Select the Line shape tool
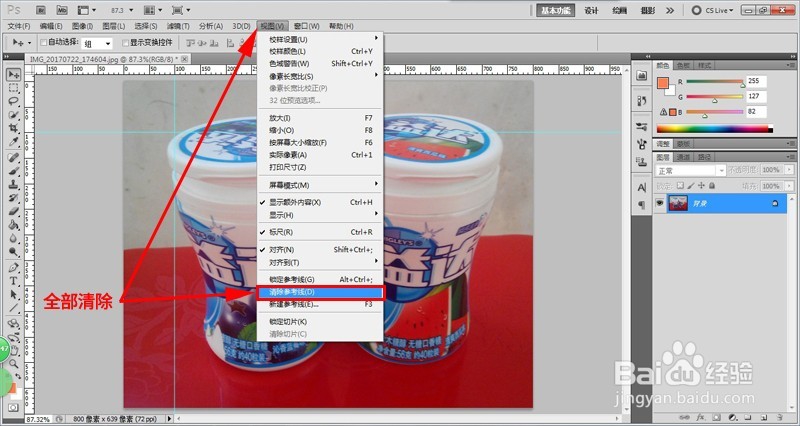Viewport: 800px width, 426px height. 14,308
